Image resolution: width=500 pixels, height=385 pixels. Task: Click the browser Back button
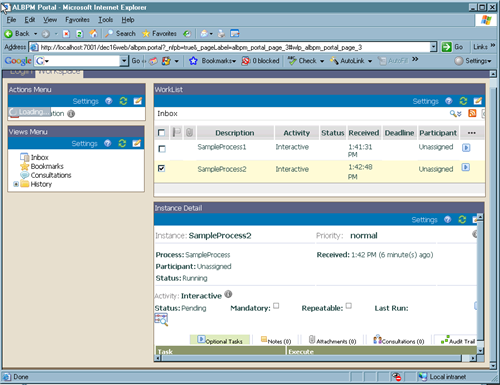pos(17,34)
